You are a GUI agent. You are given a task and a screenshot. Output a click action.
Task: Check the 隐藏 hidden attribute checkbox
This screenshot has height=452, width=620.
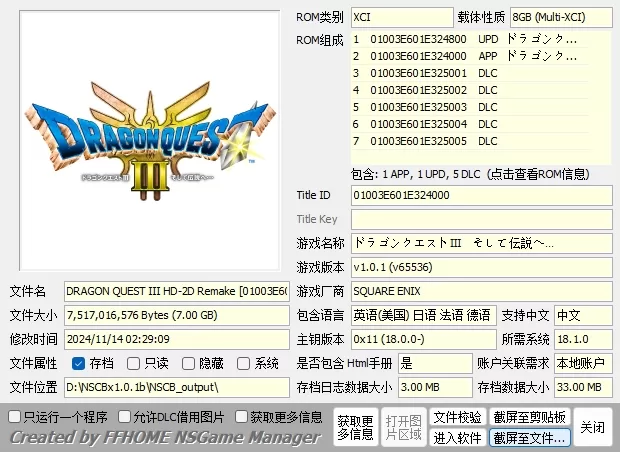click(189, 363)
